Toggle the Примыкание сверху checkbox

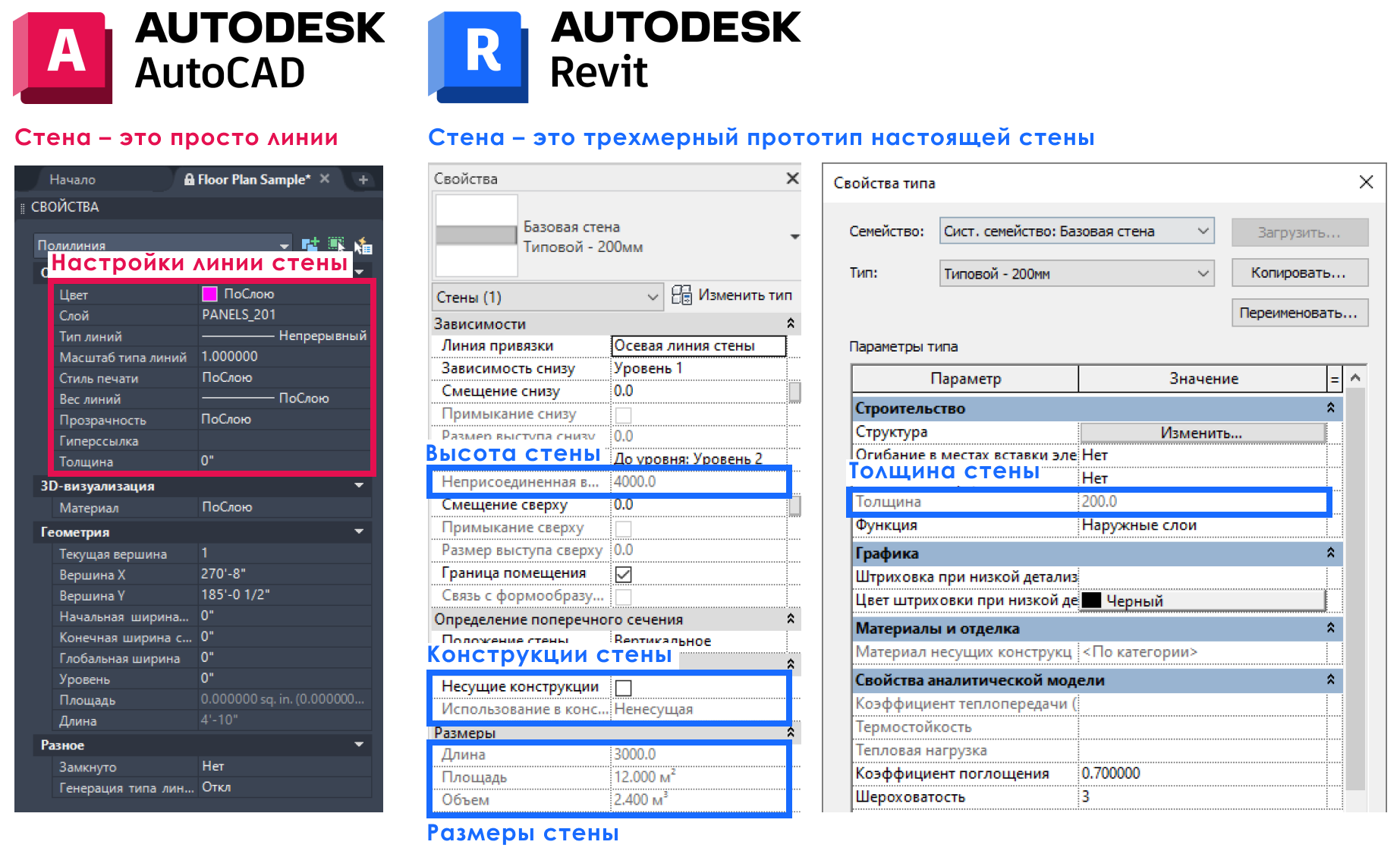click(623, 528)
